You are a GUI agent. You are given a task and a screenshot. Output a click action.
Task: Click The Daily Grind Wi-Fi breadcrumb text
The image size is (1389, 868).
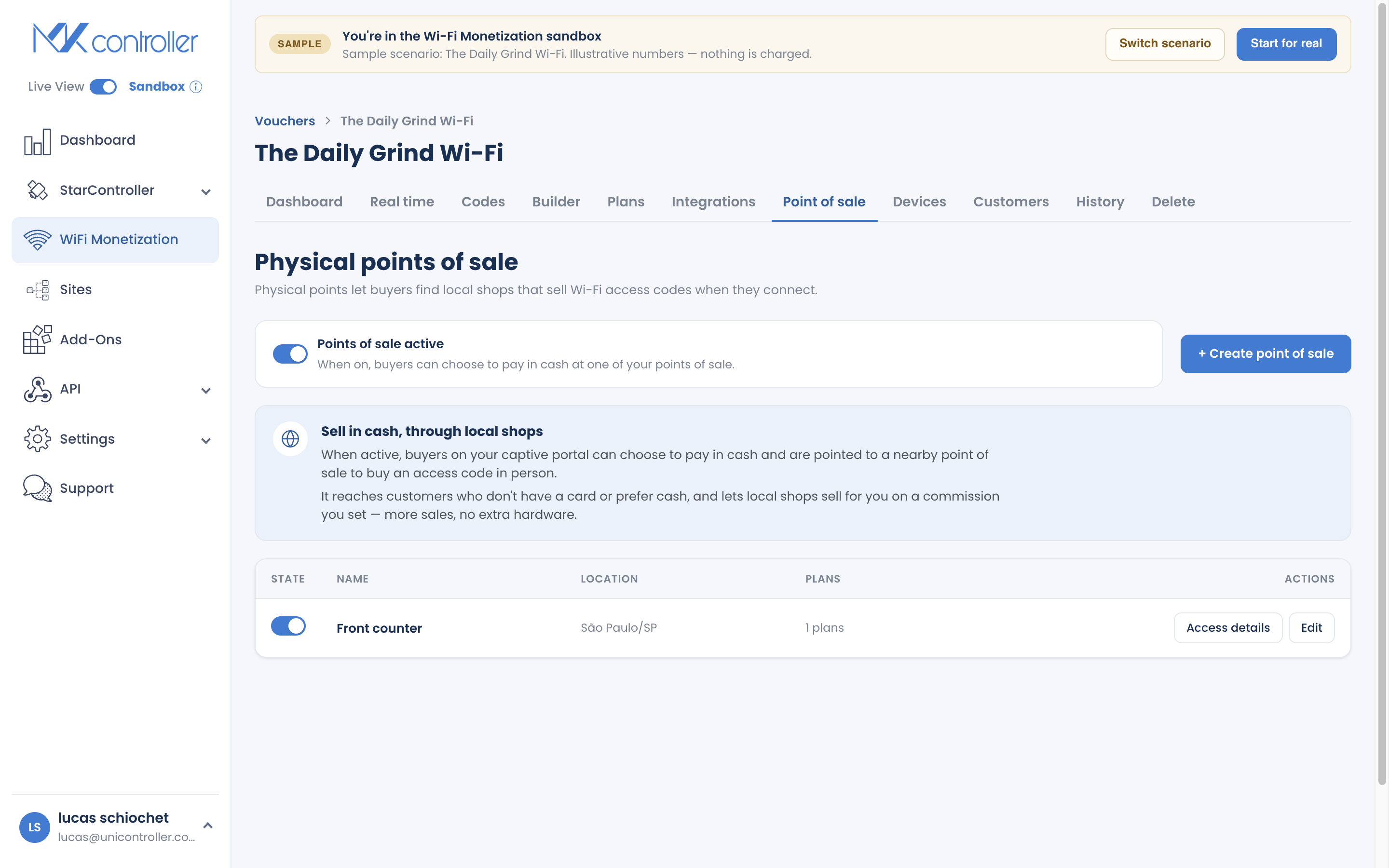(407, 121)
